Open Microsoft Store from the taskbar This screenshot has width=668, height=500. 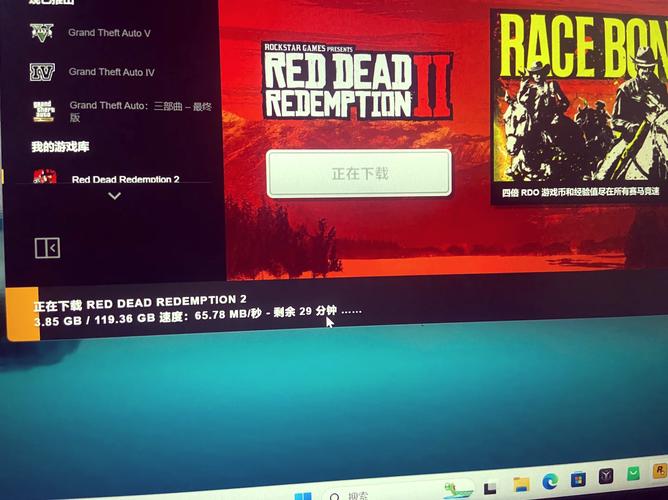(x=578, y=479)
